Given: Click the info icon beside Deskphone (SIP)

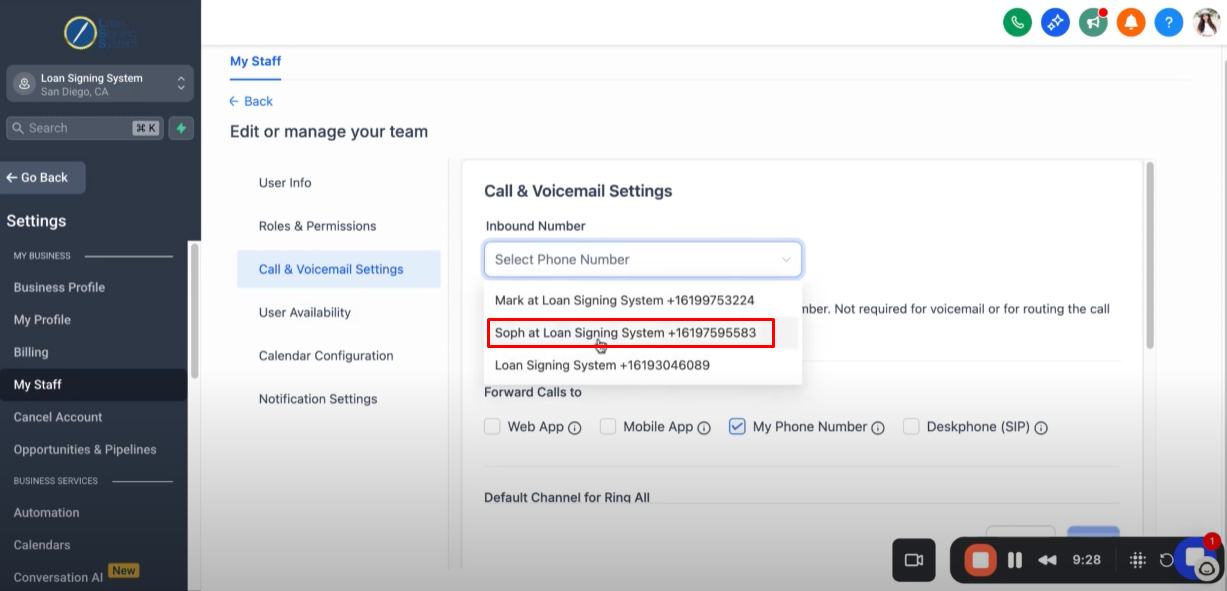Looking at the screenshot, I should pos(1041,428).
